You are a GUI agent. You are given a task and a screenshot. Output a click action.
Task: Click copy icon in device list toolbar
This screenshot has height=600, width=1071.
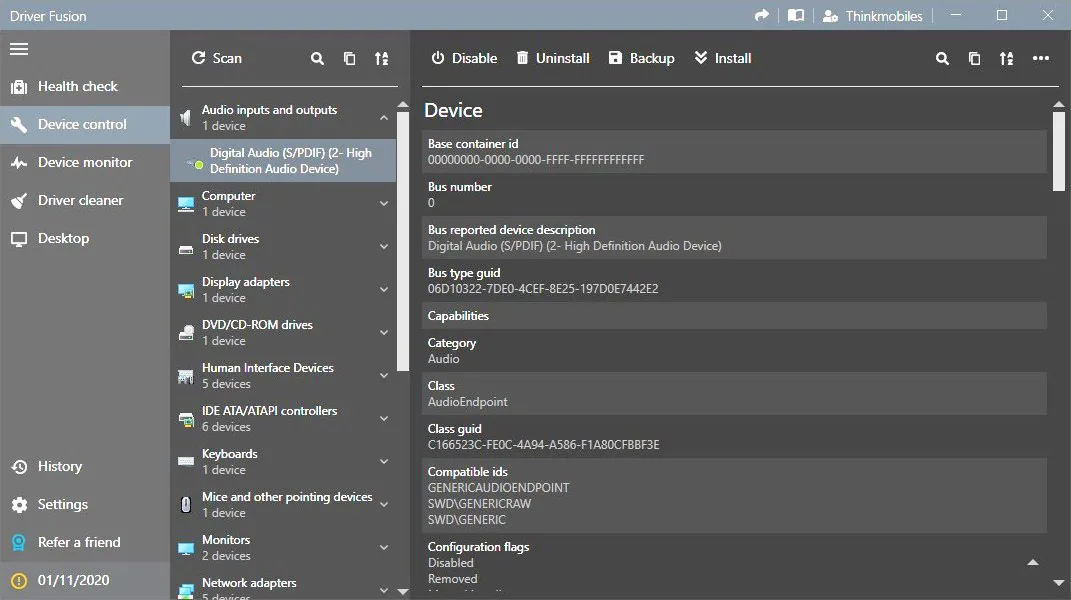click(349, 59)
